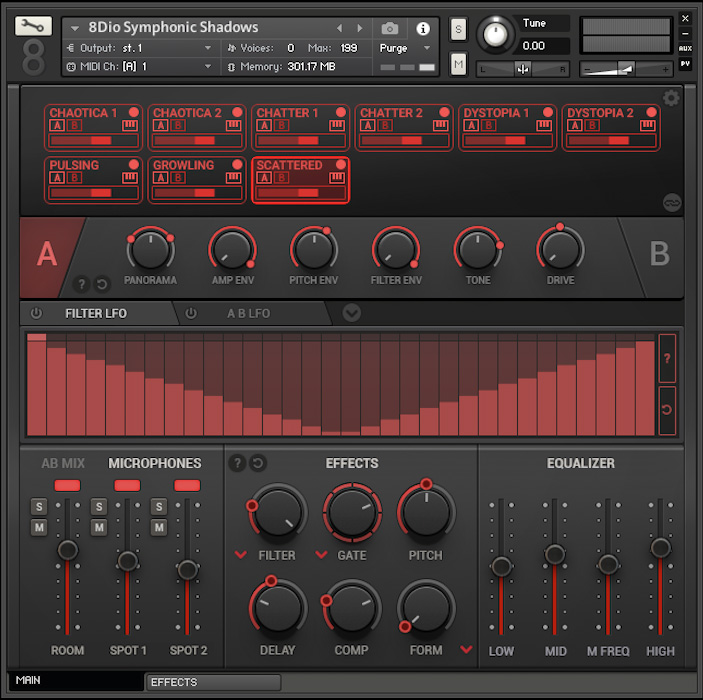Solo the SPOT 2 microphone

click(x=159, y=506)
